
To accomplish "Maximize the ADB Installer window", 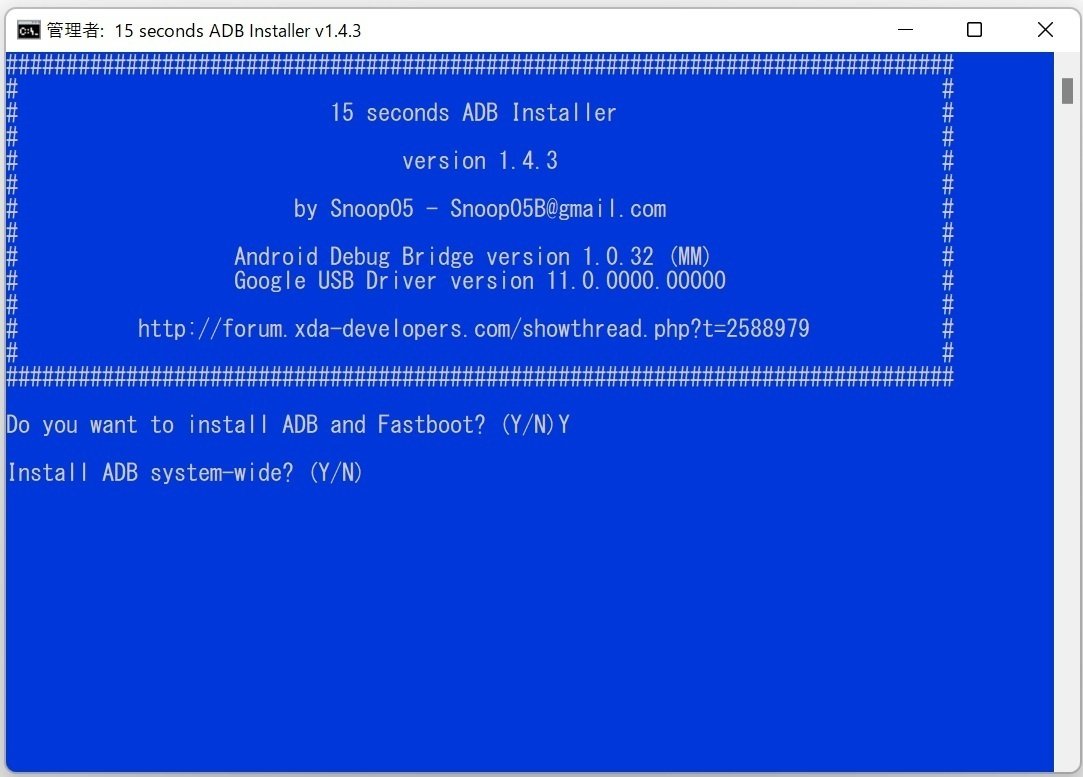I will coord(975,30).
